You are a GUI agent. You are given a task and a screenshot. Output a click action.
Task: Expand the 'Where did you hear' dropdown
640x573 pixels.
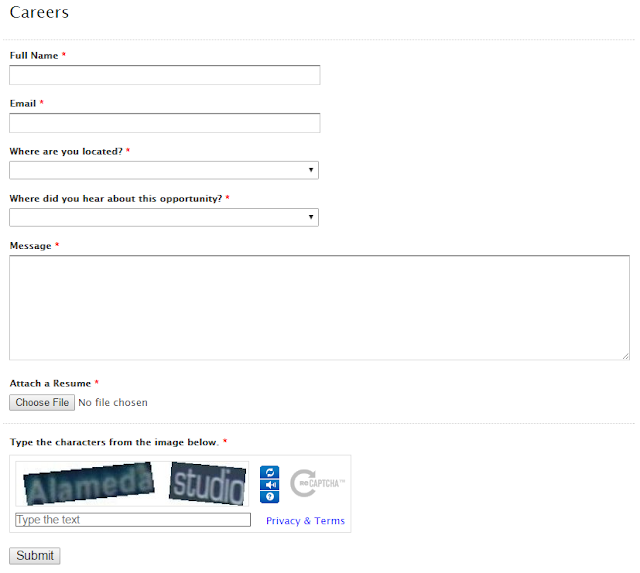click(164, 217)
